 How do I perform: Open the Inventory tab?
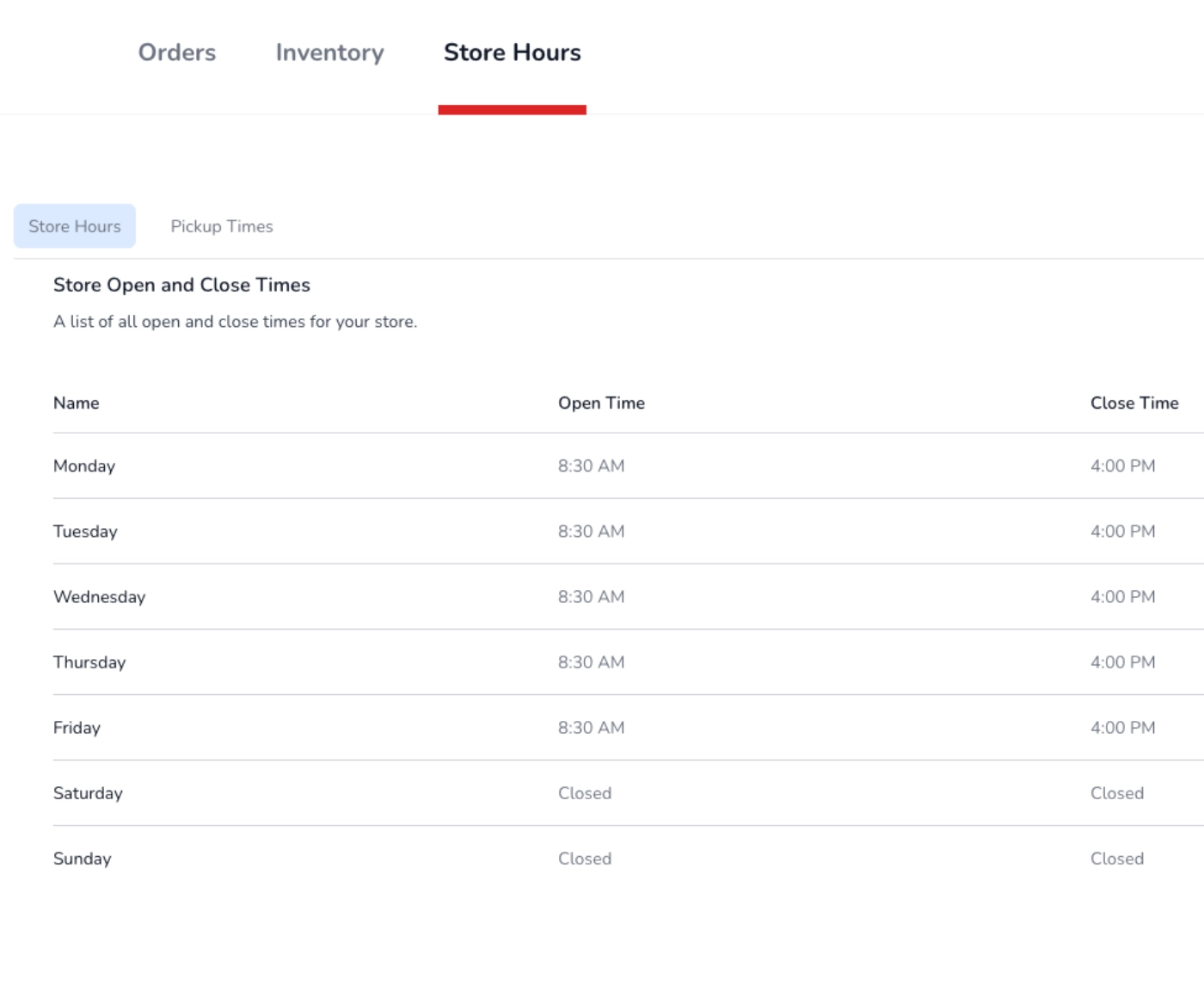[x=329, y=52]
